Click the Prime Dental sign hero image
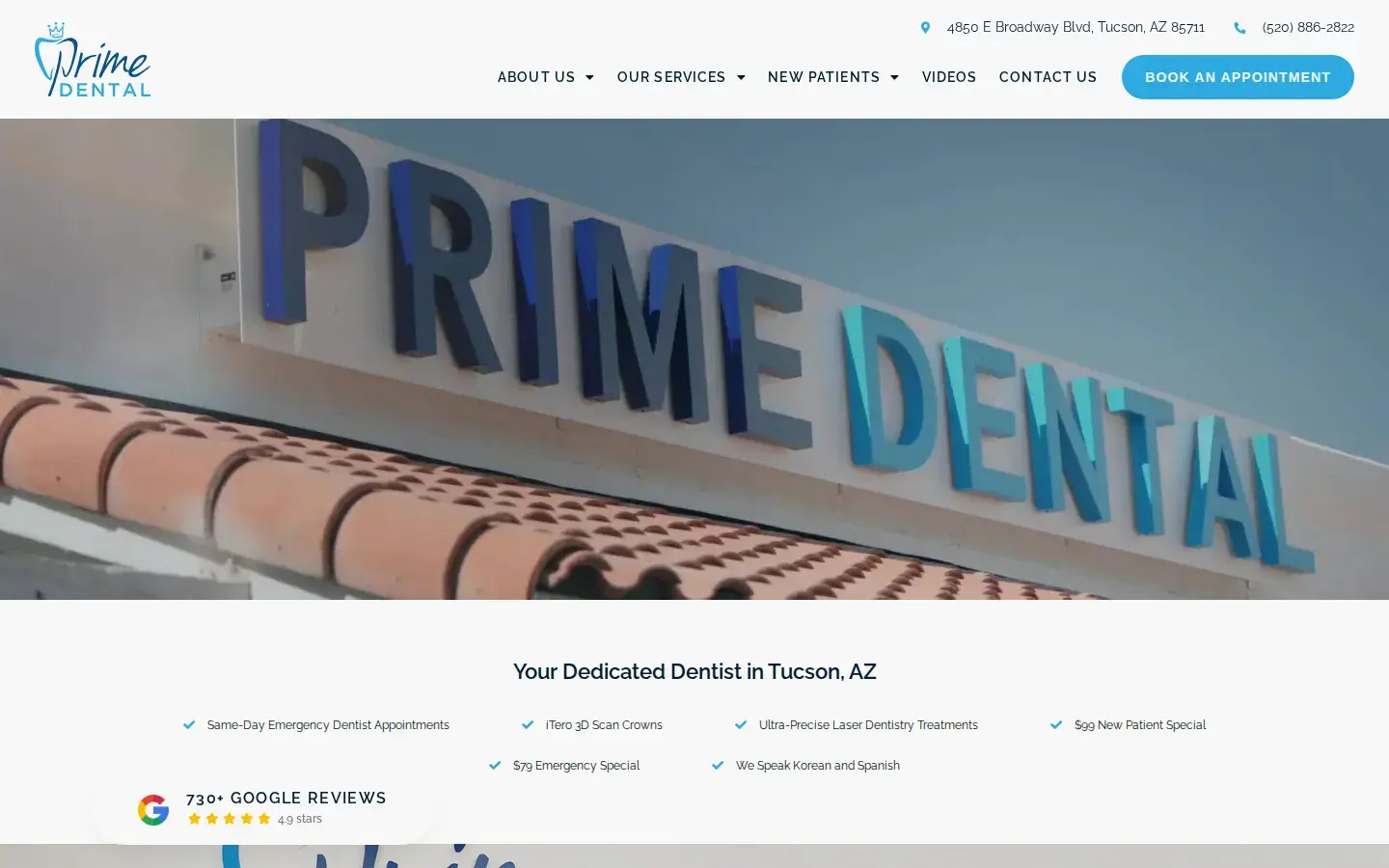Screen dimensions: 1389x868 pyautogui.click(x=694, y=359)
